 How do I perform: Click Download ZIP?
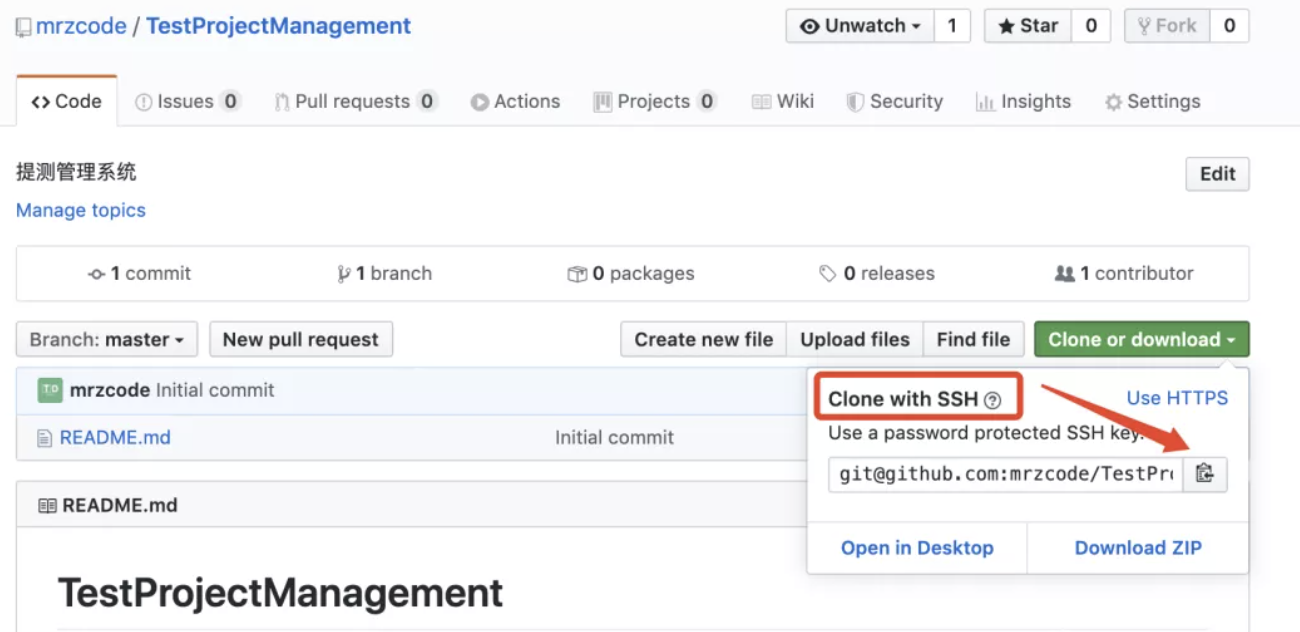tap(1138, 548)
